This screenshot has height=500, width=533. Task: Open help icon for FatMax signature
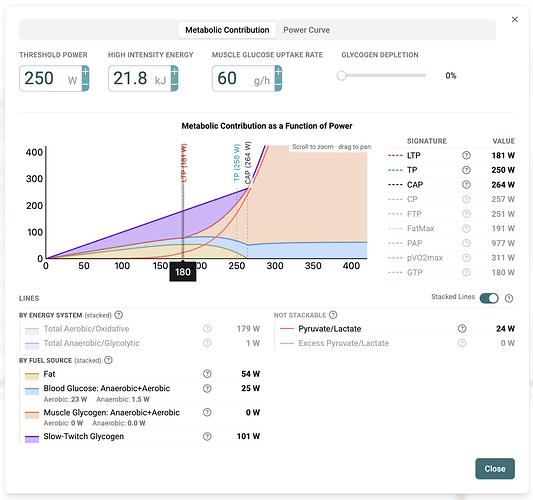coord(466,228)
